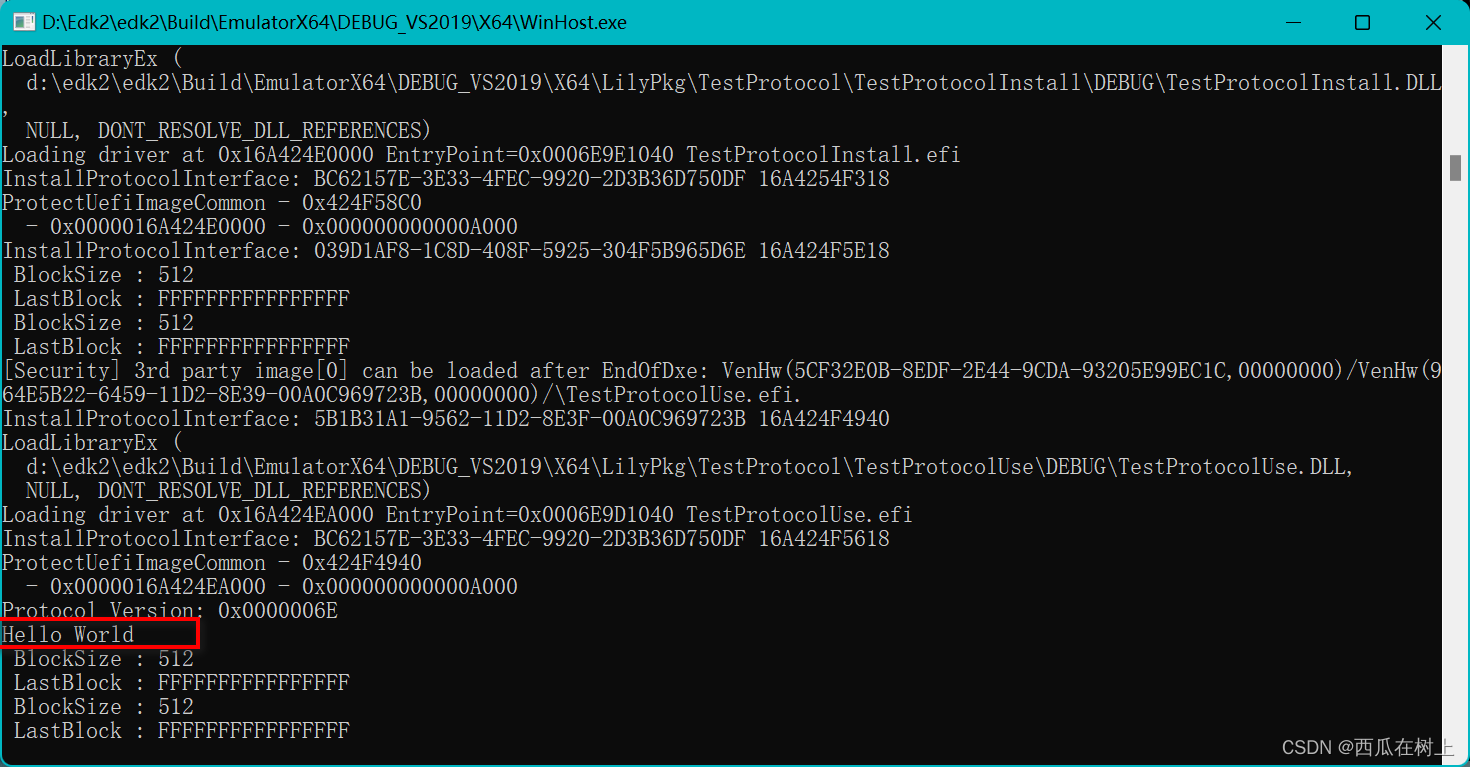
Task: Select the highlighted Hello World output line
Action: (x=68, y=634)
